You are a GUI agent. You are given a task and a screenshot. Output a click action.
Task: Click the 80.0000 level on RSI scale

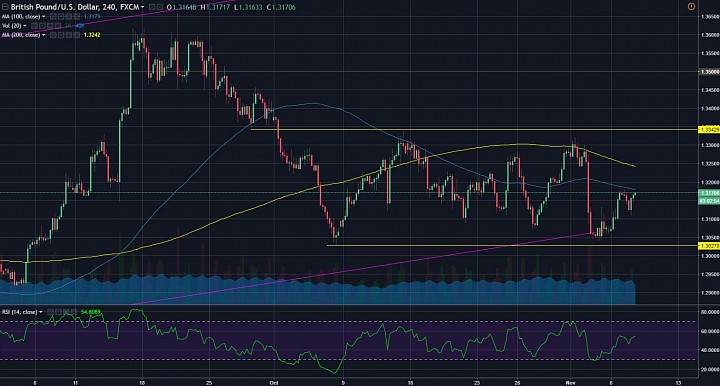(x=710, y=312)
